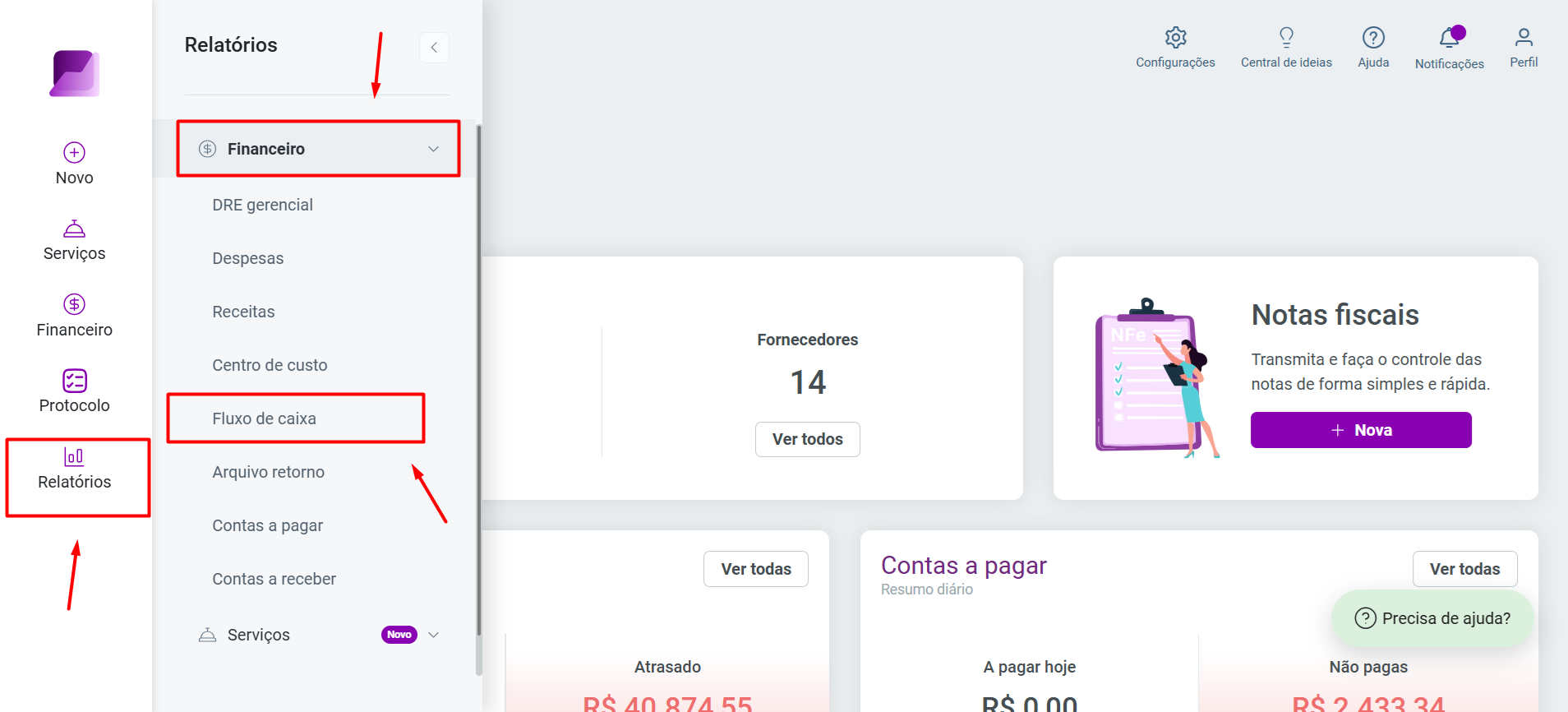1568x712 pixels.
Task: Click the Notas fiscais heading
Action: tap(1335, 315)
